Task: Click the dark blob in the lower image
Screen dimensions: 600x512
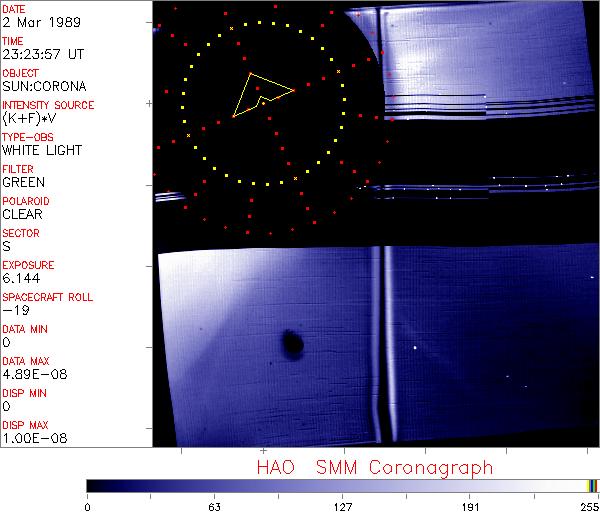Action: (x=293, y=345)
